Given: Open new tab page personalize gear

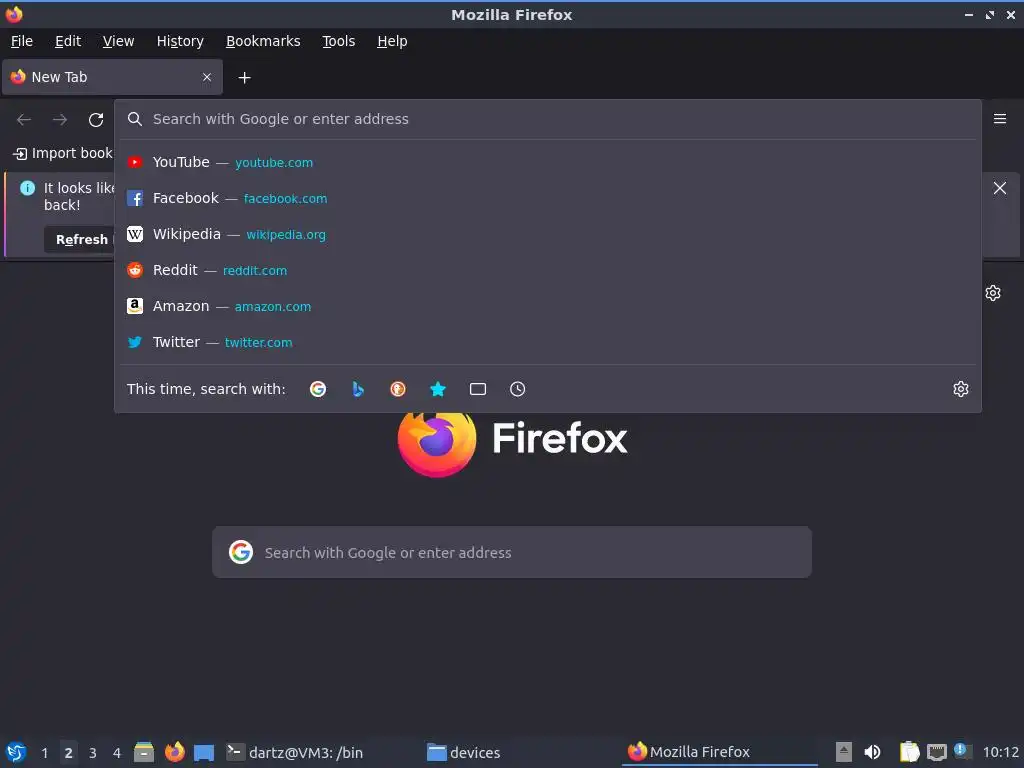Looking at the screenshot, I should [x=993, y=293].
